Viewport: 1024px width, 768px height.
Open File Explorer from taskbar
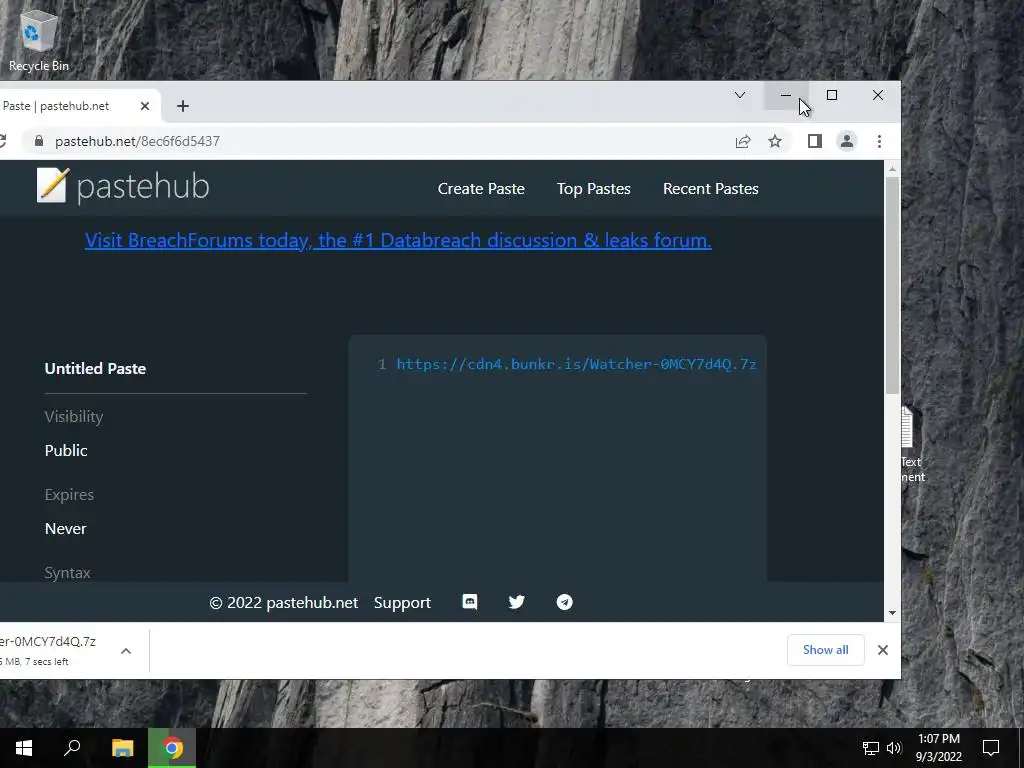tap(122, 748)
